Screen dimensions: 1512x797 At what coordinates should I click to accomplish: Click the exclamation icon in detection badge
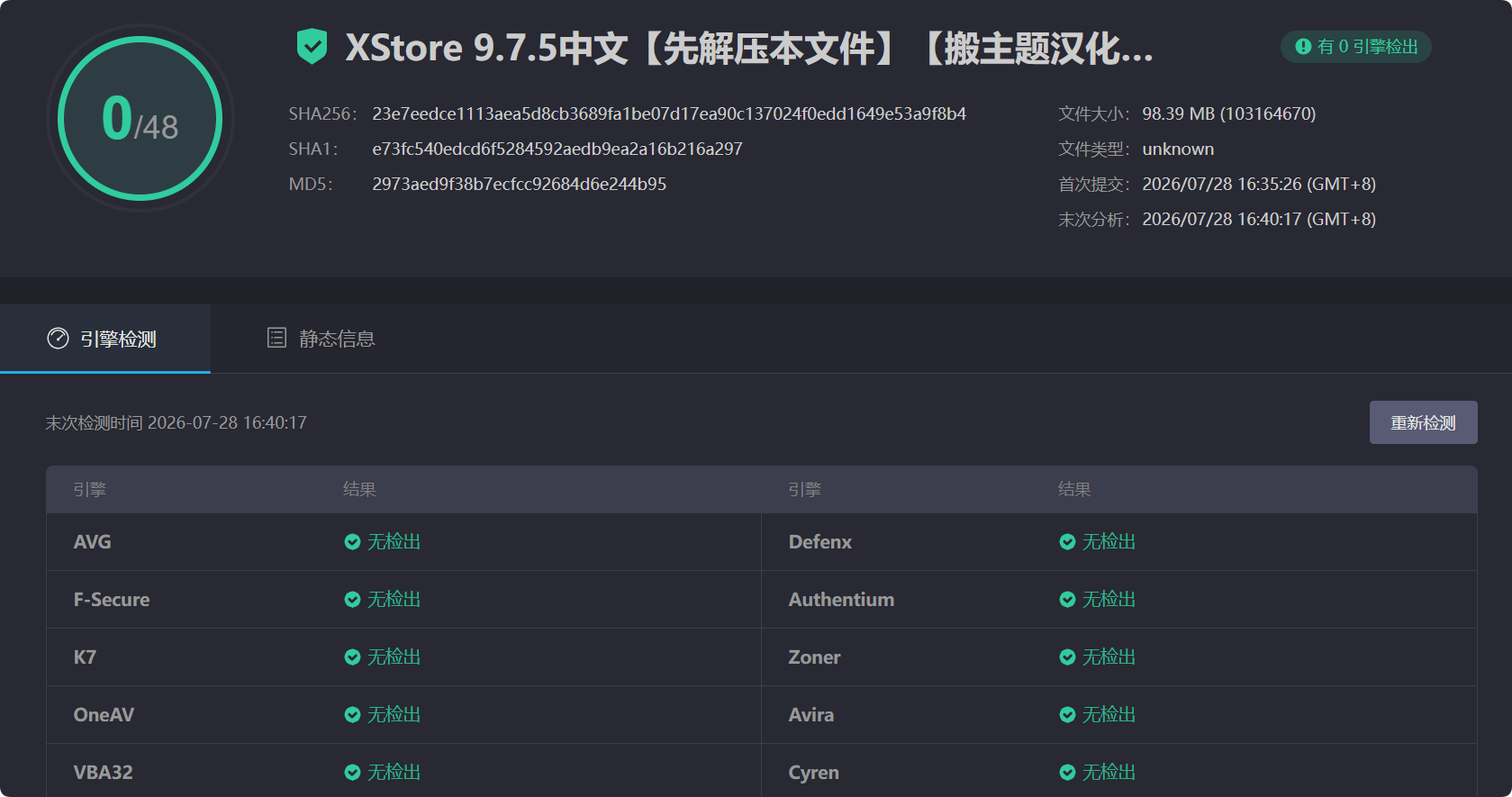[1303, 47]
